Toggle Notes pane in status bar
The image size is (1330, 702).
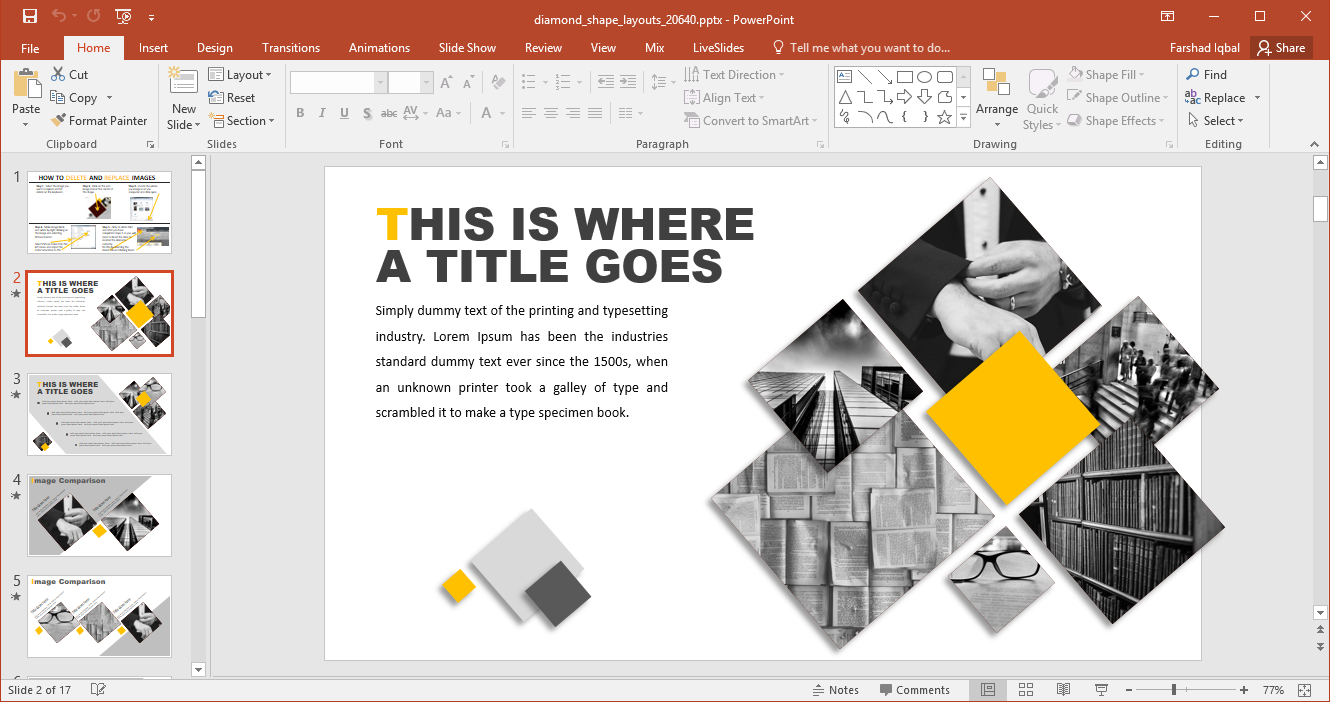(x=835, y=690)
